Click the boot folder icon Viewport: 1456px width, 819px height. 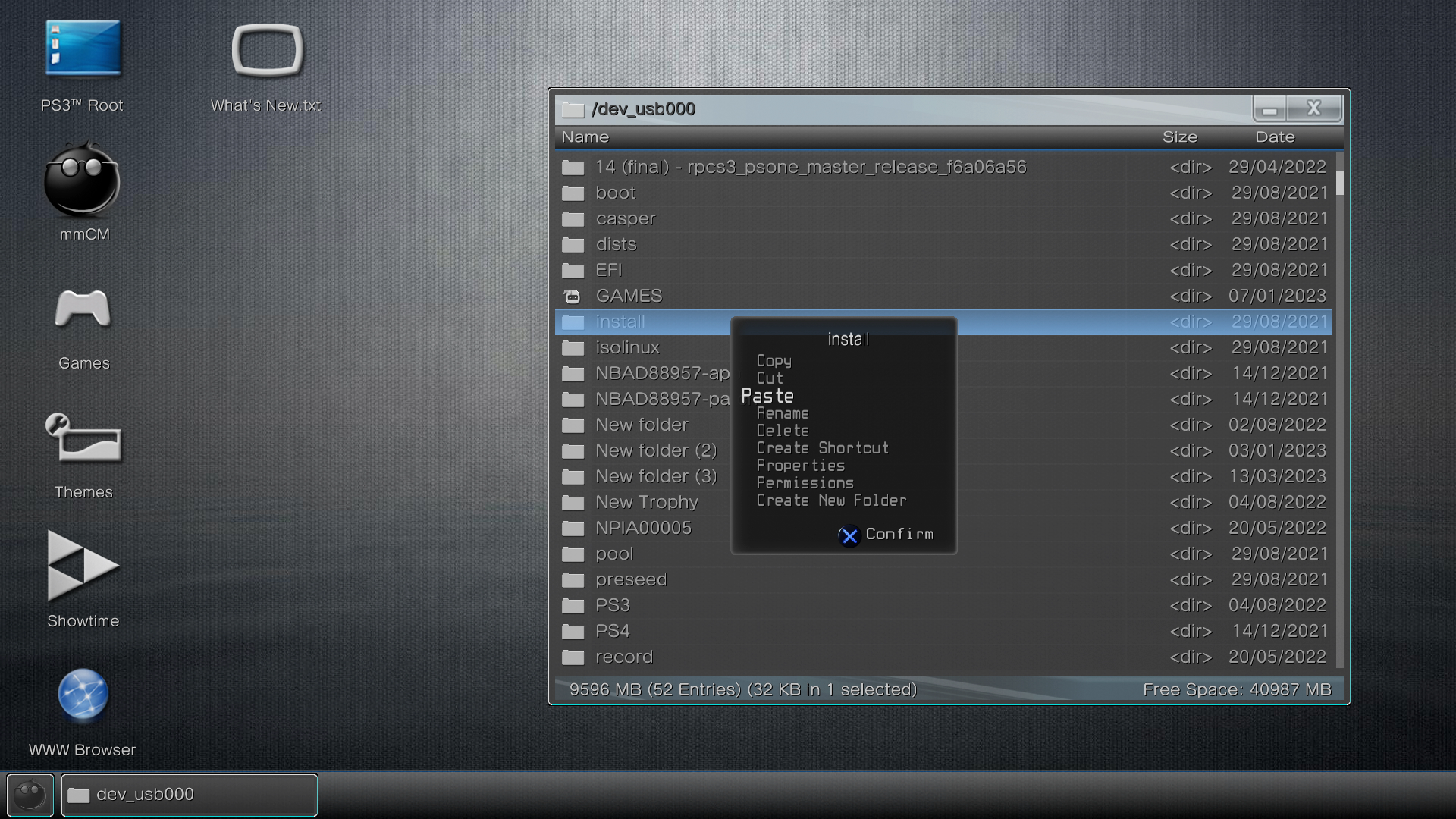click(x=573, y=193)
